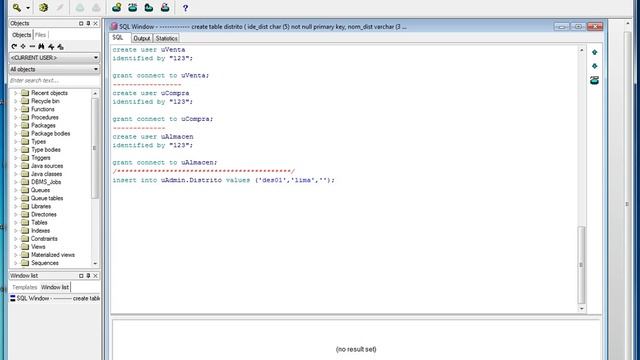Click the binoculars find icon in Objects panel
Viewport: 640px width, 360px height.
41,47
